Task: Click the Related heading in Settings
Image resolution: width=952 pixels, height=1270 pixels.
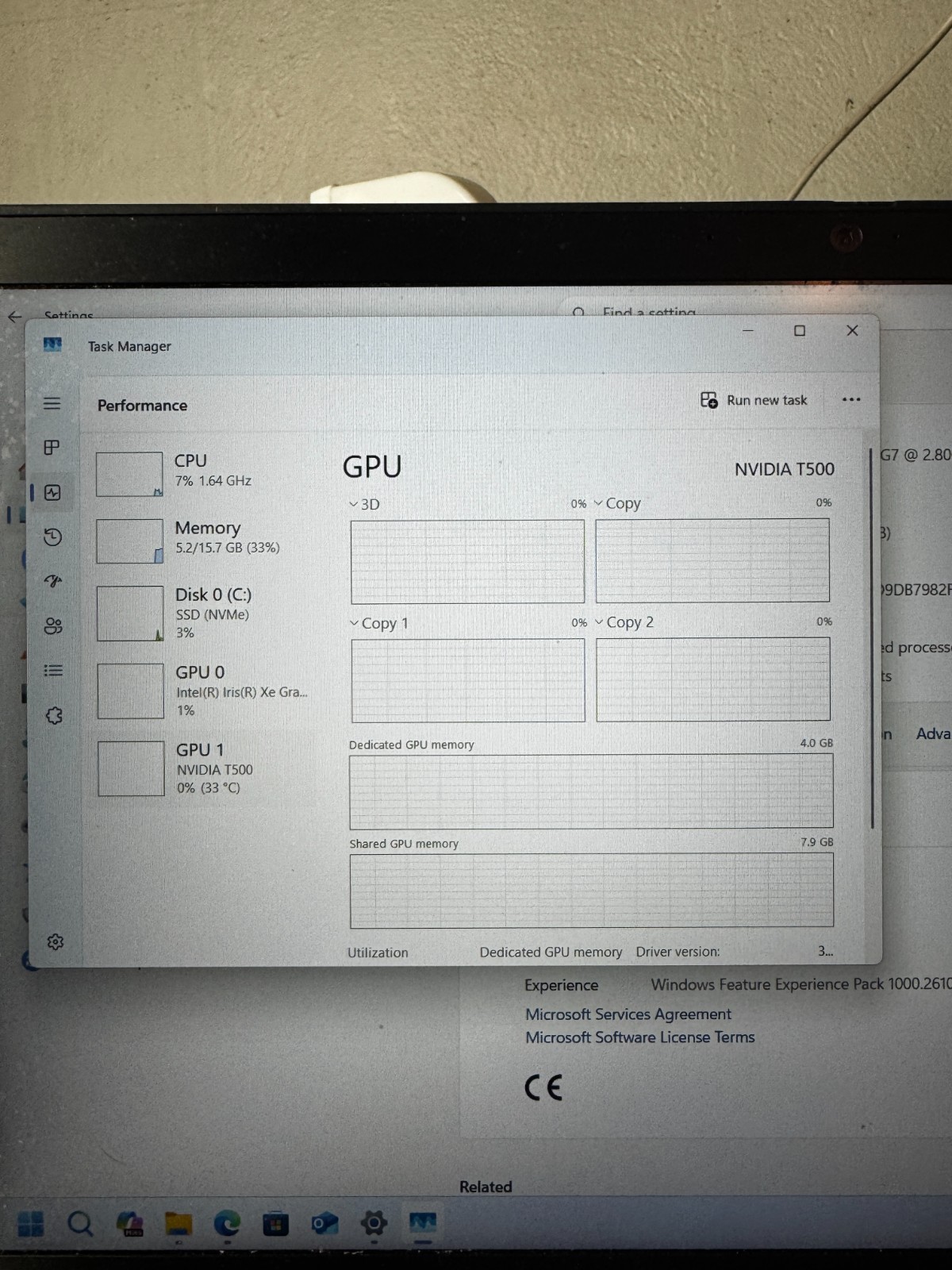Action: 486,1187
